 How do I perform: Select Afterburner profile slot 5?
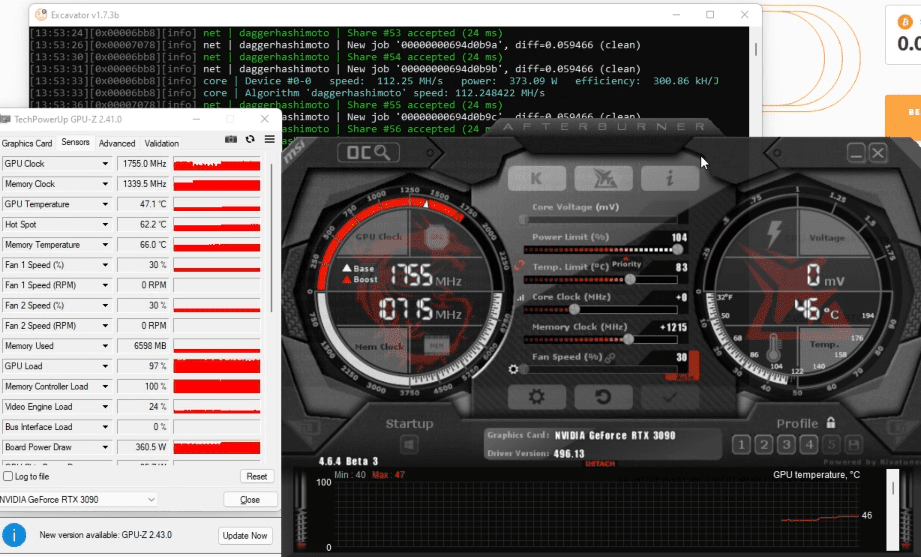tap(831, 445)
